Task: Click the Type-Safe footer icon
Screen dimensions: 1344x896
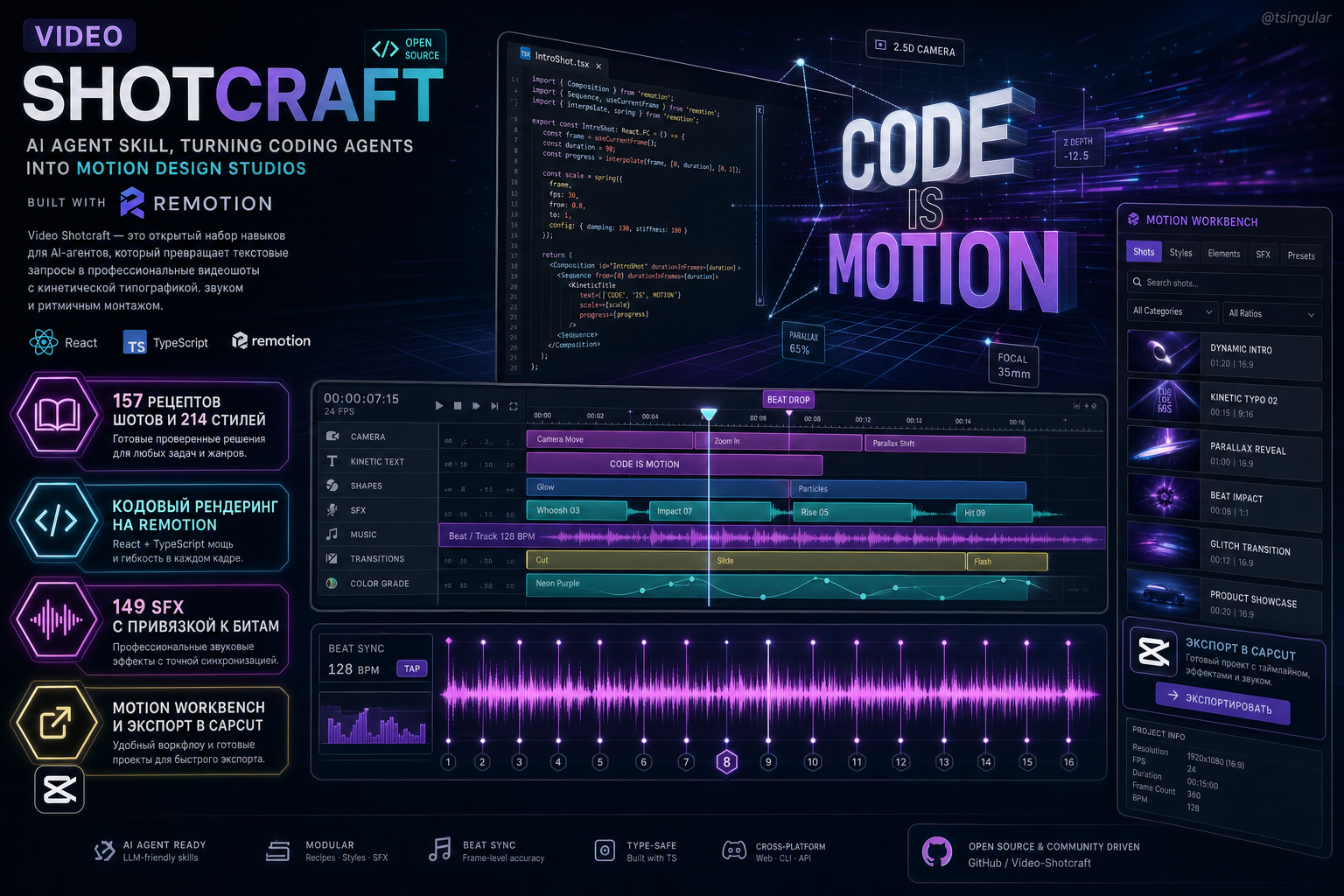Action: pos(605,850)
